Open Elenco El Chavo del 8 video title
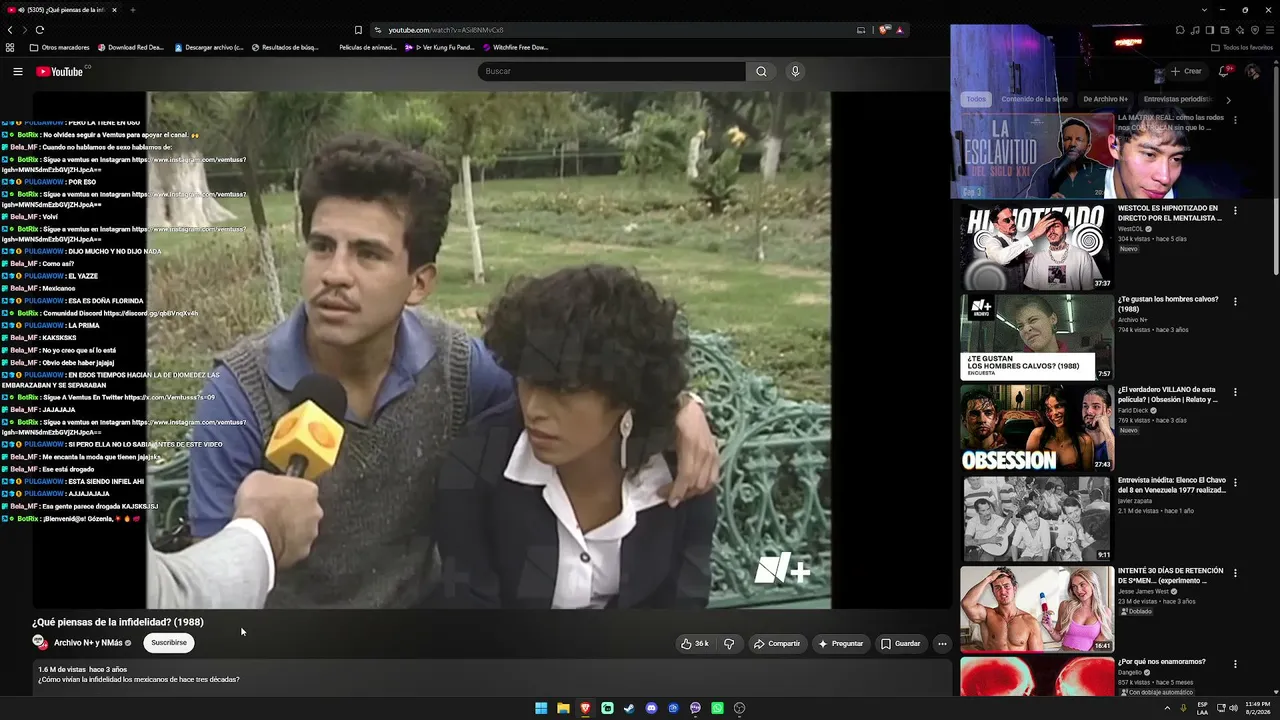 [x=1172, y=485]
